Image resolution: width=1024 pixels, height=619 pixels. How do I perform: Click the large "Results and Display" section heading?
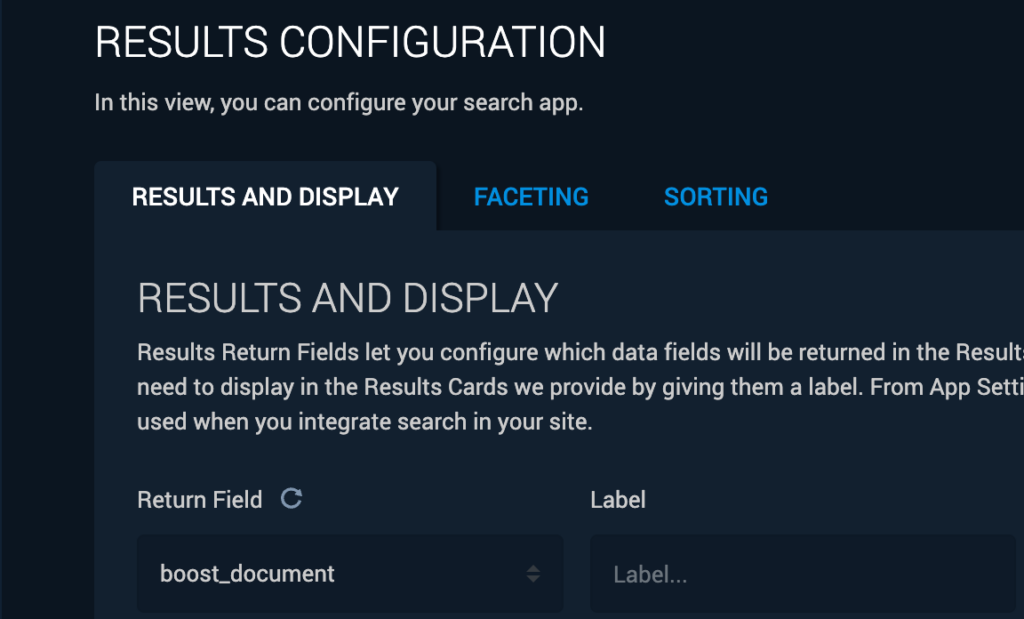347,299
